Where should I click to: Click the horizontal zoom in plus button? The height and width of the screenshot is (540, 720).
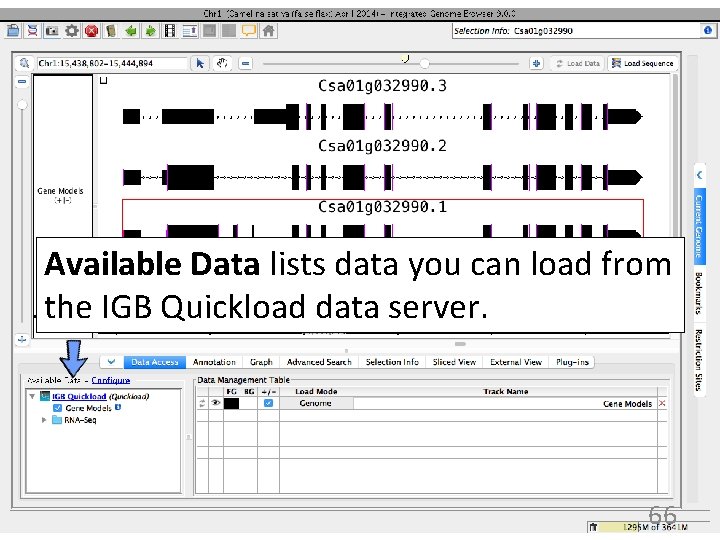pyautogui.click(x=536, y=63)
